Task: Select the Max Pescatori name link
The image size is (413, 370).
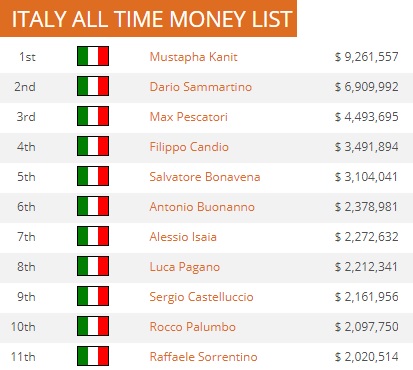Action: pos(189,117)
